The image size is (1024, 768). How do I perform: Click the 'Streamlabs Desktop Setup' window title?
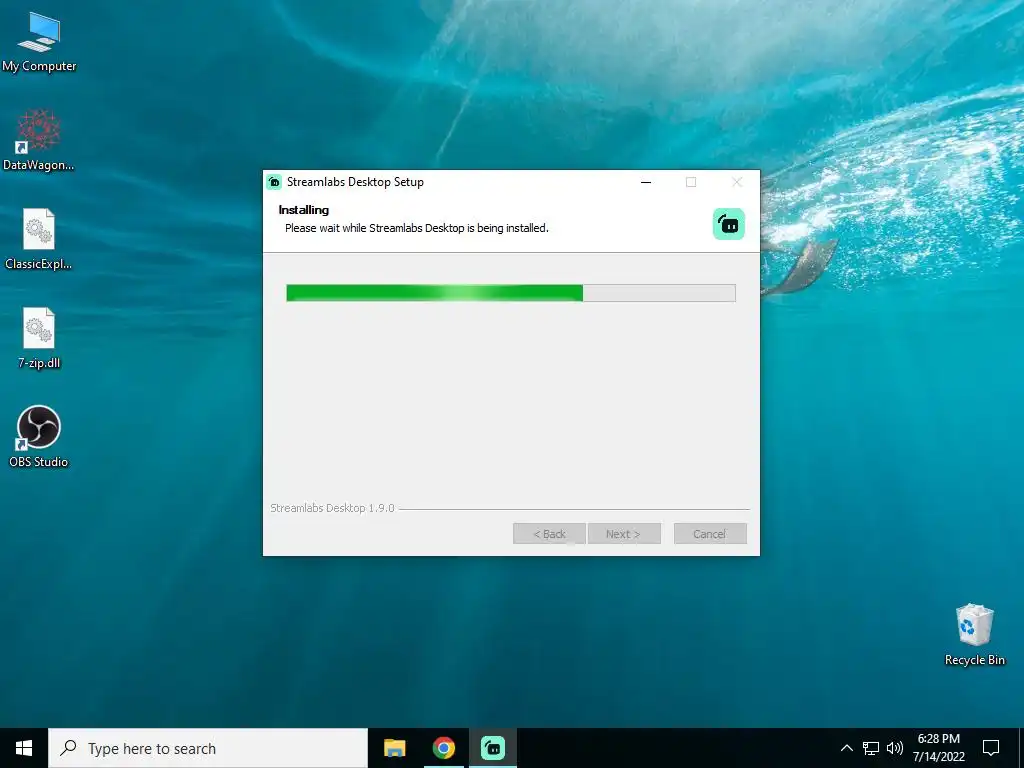pyautogui.click(x=355, y=182)
